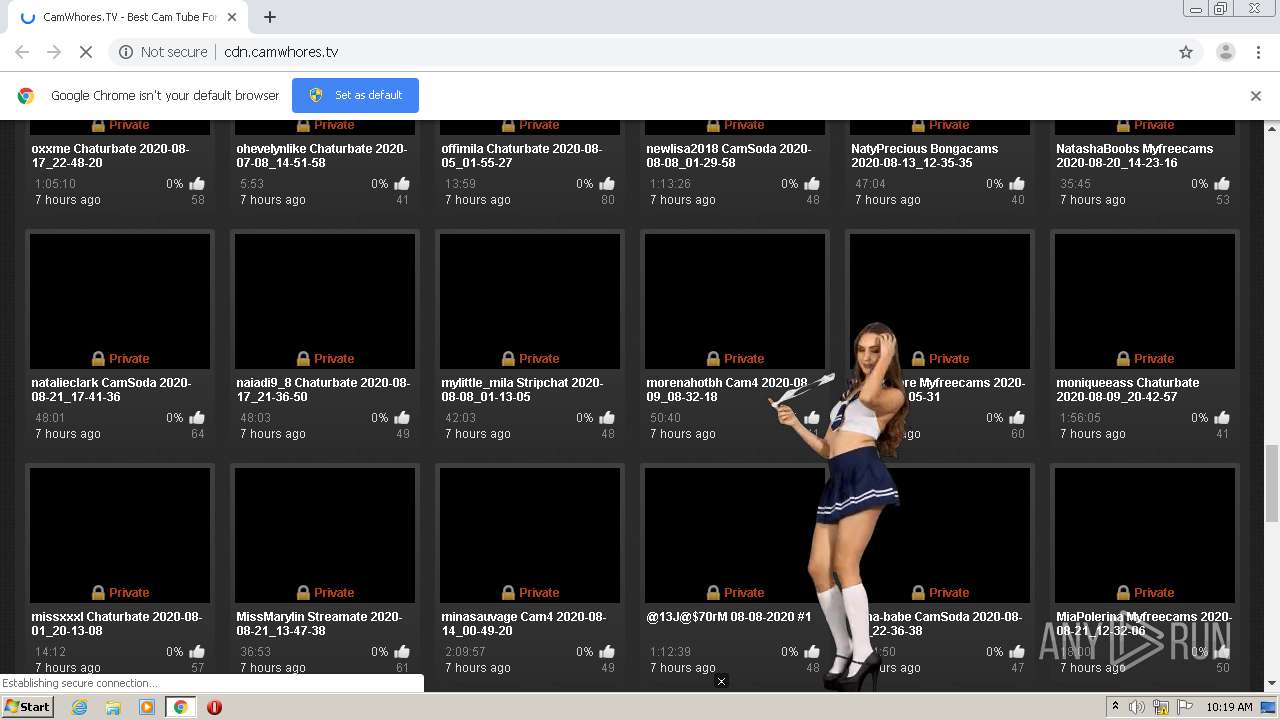Open the mylittle_mila Stripchat video title
This screenshot has width=1280, height=720.
point(522,390)
